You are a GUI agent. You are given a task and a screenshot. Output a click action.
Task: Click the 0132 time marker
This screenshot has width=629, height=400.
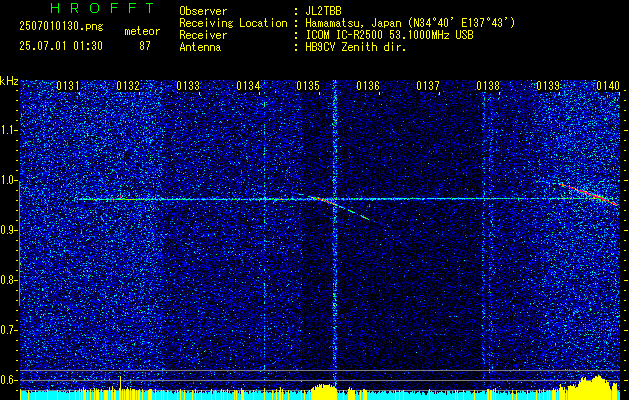pos(128,86)
